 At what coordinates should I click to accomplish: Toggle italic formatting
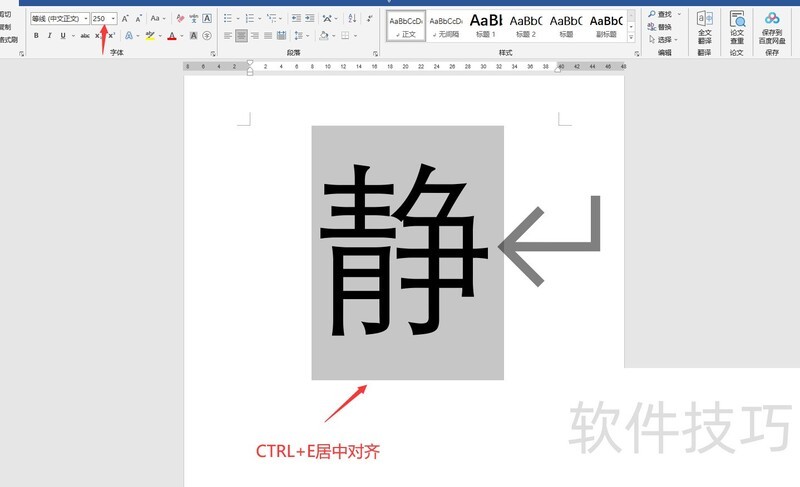(x=49, y=36)
